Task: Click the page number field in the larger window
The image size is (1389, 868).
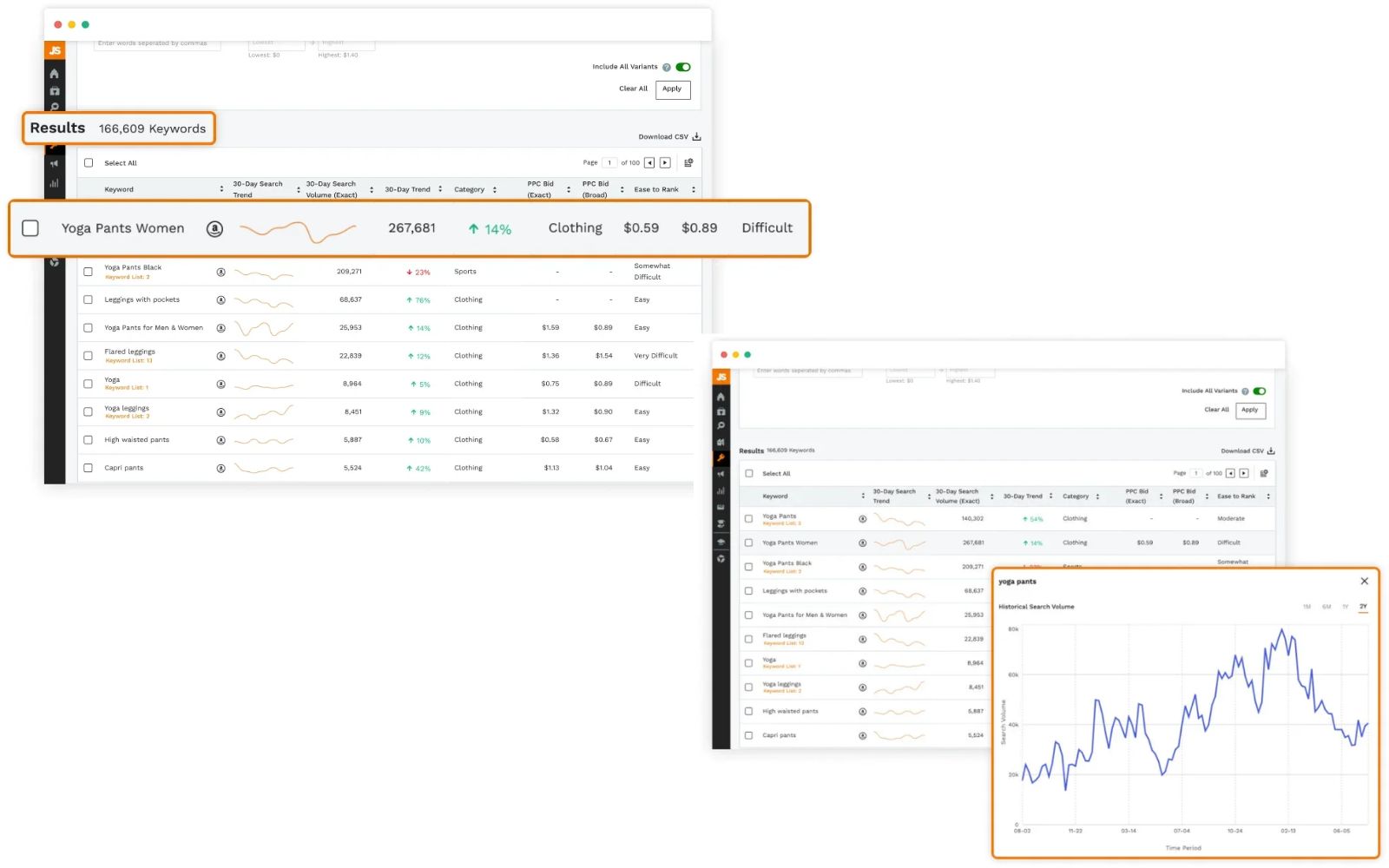Action: (609, 162)
